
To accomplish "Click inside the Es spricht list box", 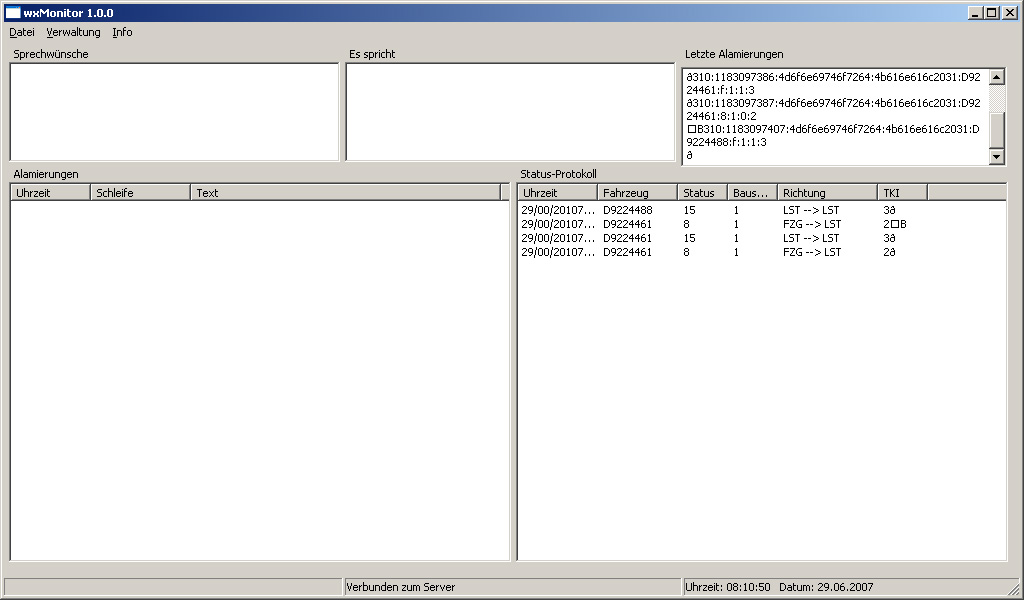I will pyautogui.click(x=510, y=112).
